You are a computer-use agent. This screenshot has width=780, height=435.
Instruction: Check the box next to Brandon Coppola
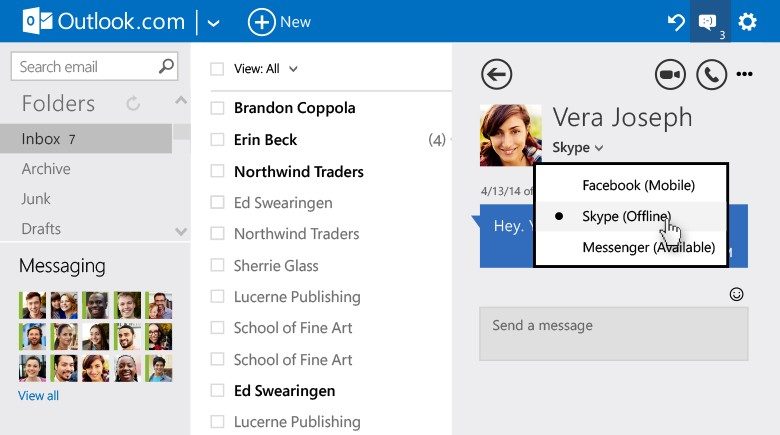[x=217, y=108]
